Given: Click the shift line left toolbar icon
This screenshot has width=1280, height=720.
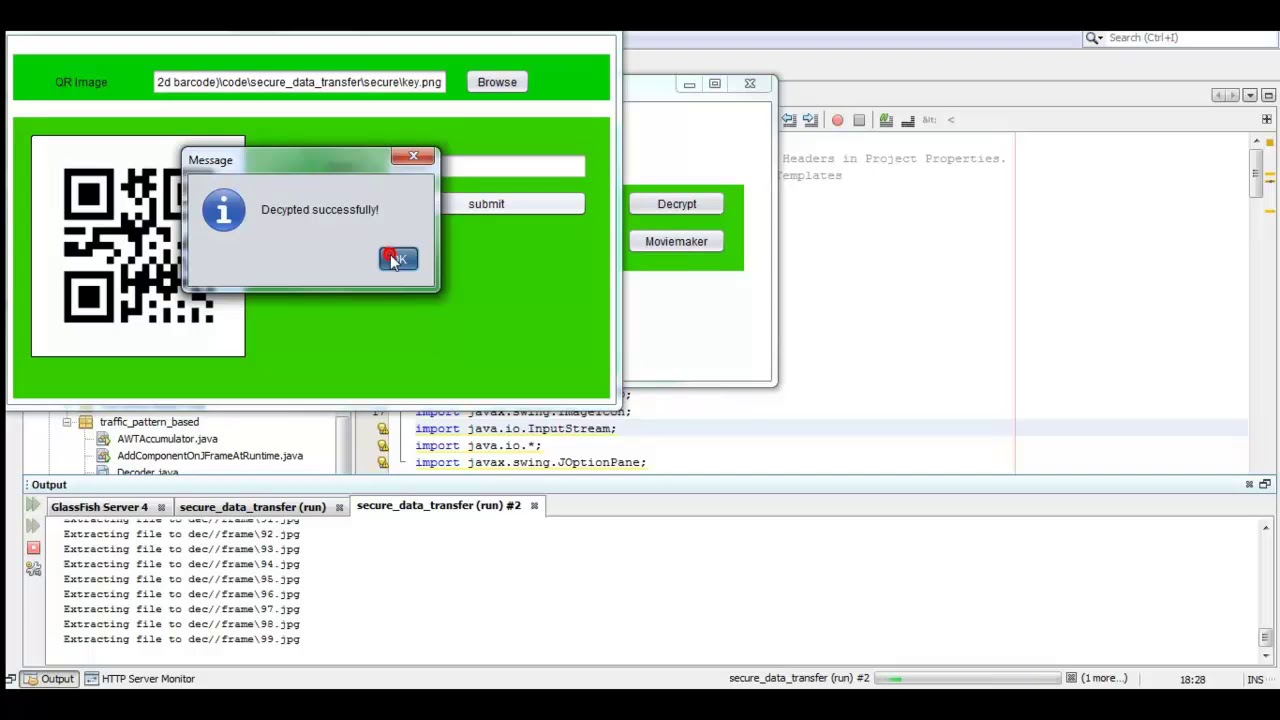Looking at the screenshot, I should (788, 120).
